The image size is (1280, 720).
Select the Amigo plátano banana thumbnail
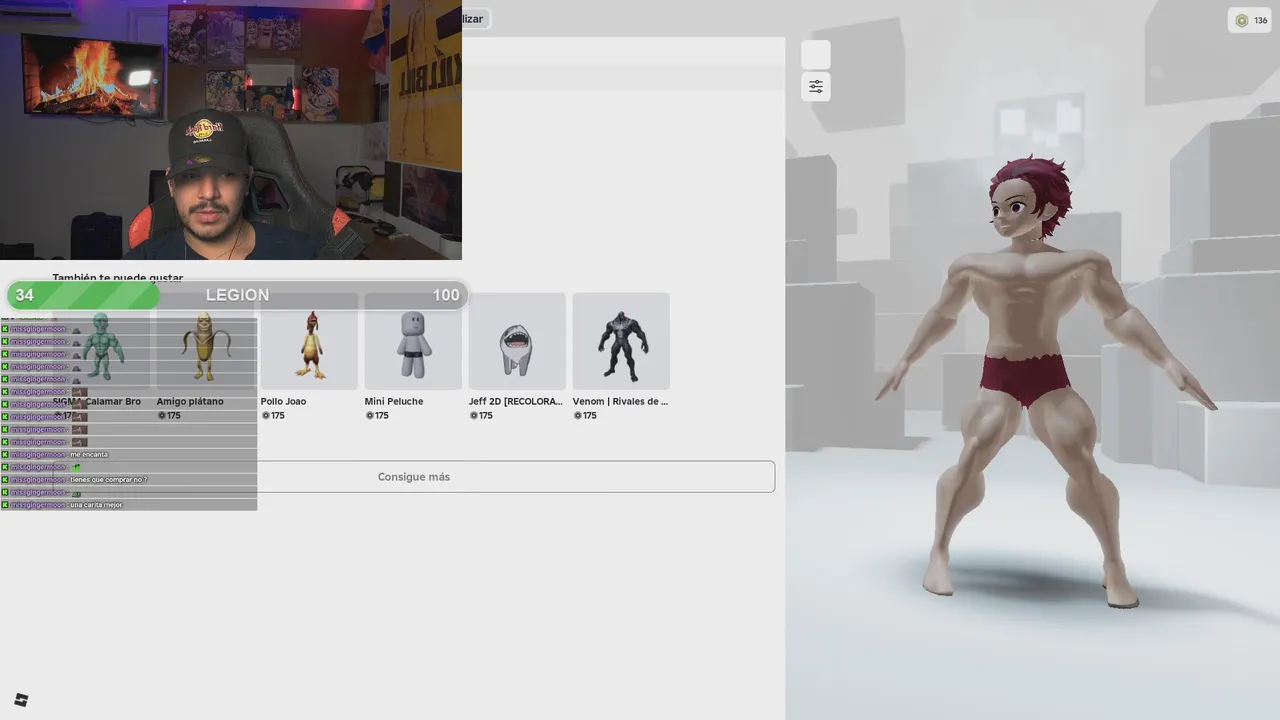coord(205,341)
